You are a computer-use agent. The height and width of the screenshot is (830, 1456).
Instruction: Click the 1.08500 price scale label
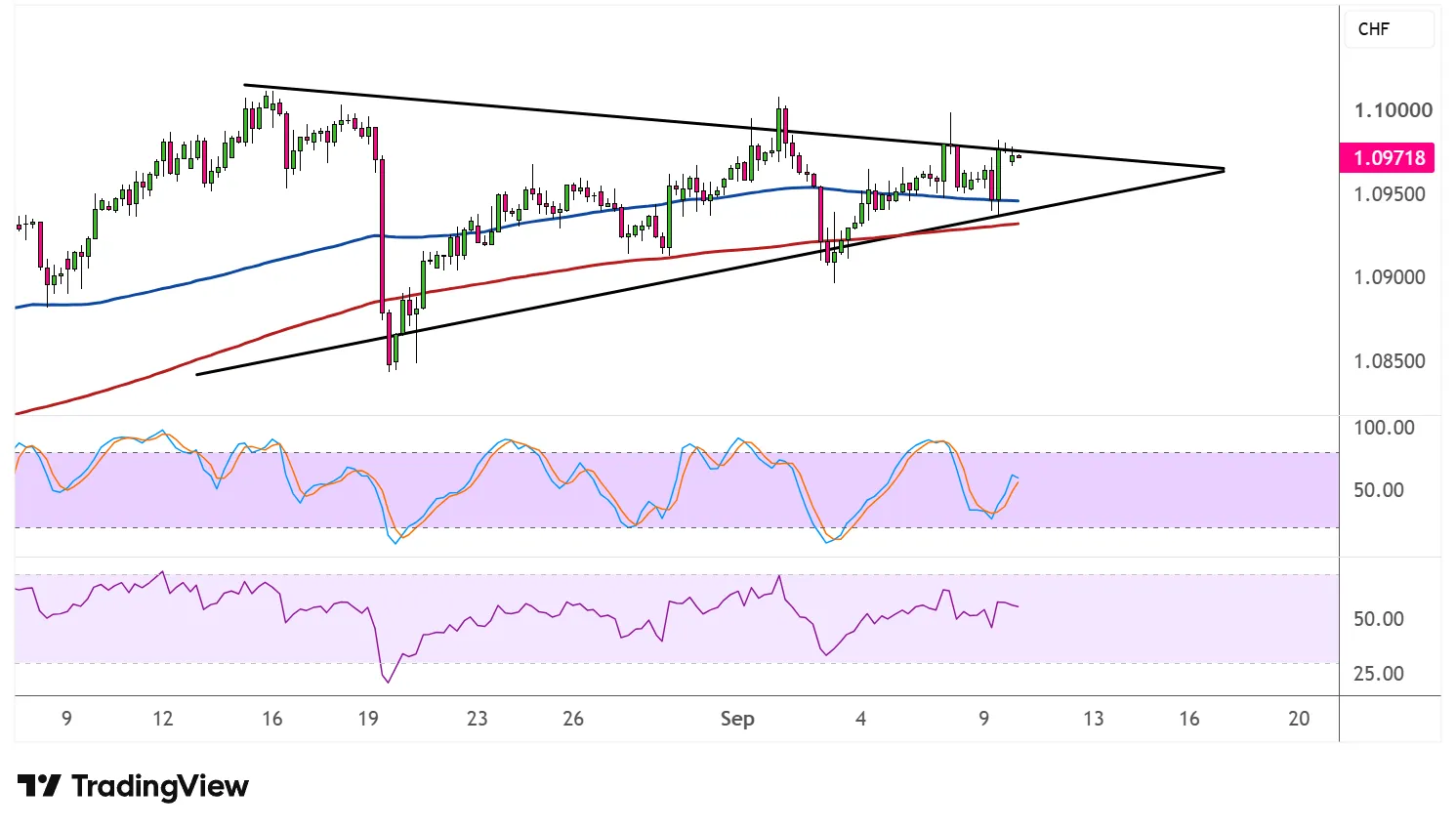1389,361
